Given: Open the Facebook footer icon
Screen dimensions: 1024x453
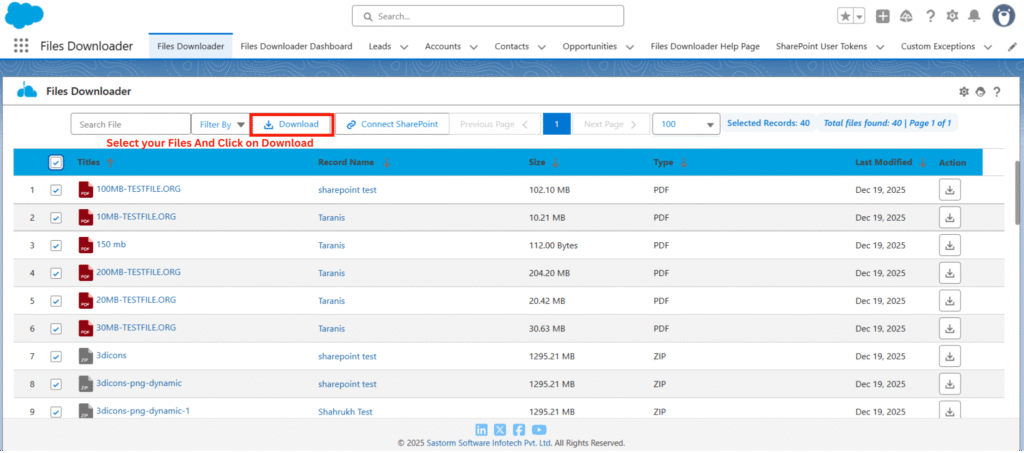Looking at the screenshot, I should tap(519, 430).
